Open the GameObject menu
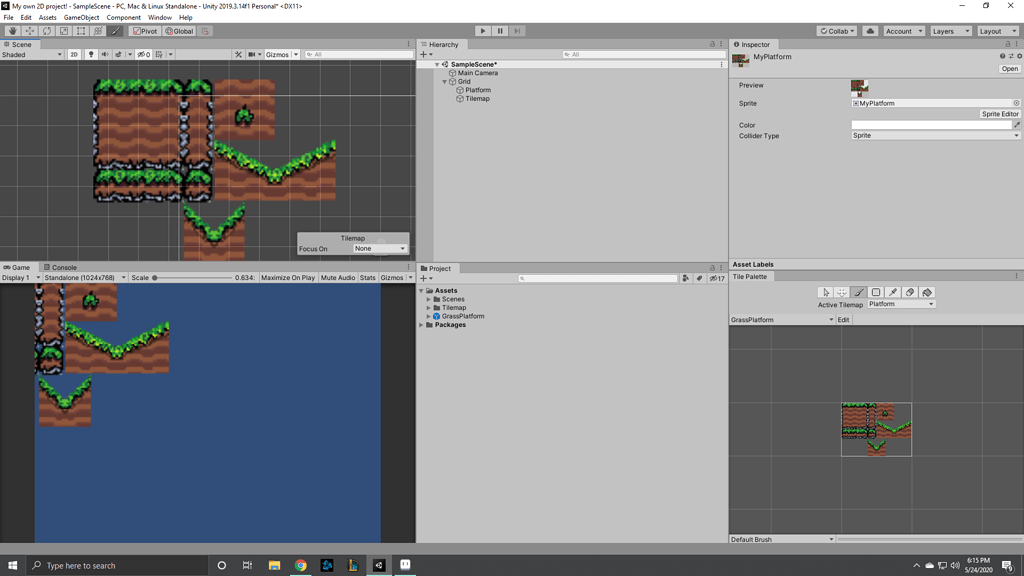This screenshot has height=576, width=1024. click(x=80, y=17)
